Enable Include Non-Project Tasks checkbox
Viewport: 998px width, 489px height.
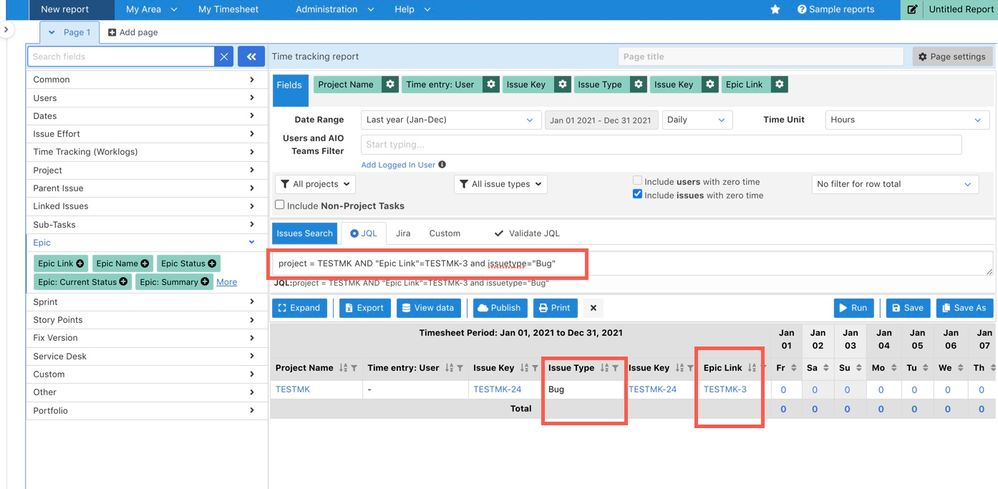[x=279, y=205]
